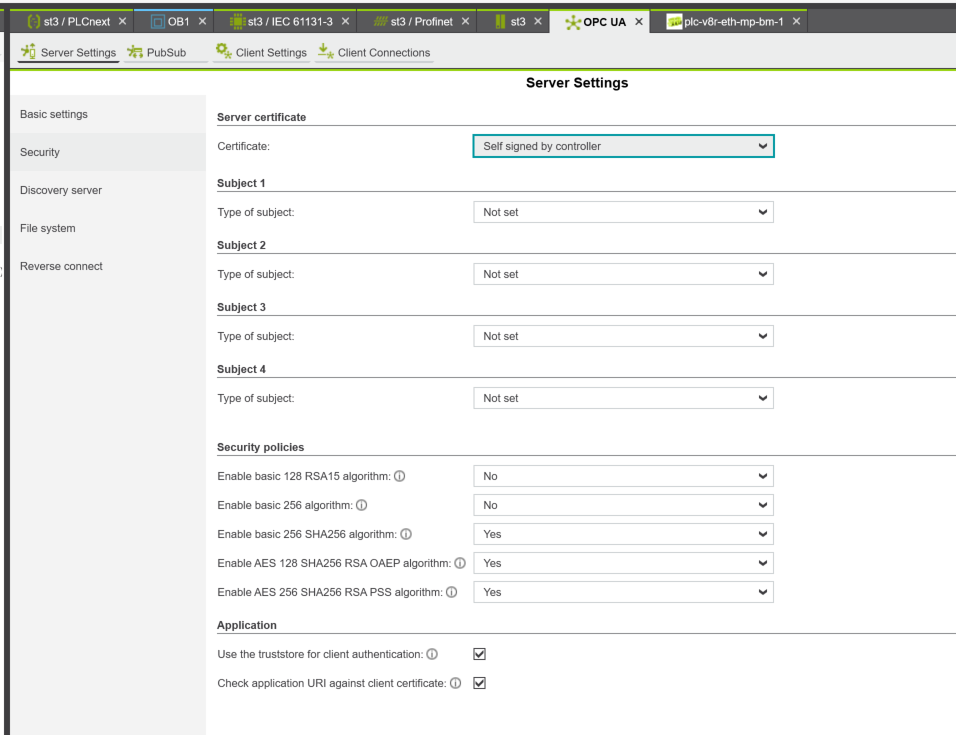The height and width of the screenshot is (735, 956).
Task: Switch to the st3 / PLCnext tab
Action: click(x=76, y=22)
